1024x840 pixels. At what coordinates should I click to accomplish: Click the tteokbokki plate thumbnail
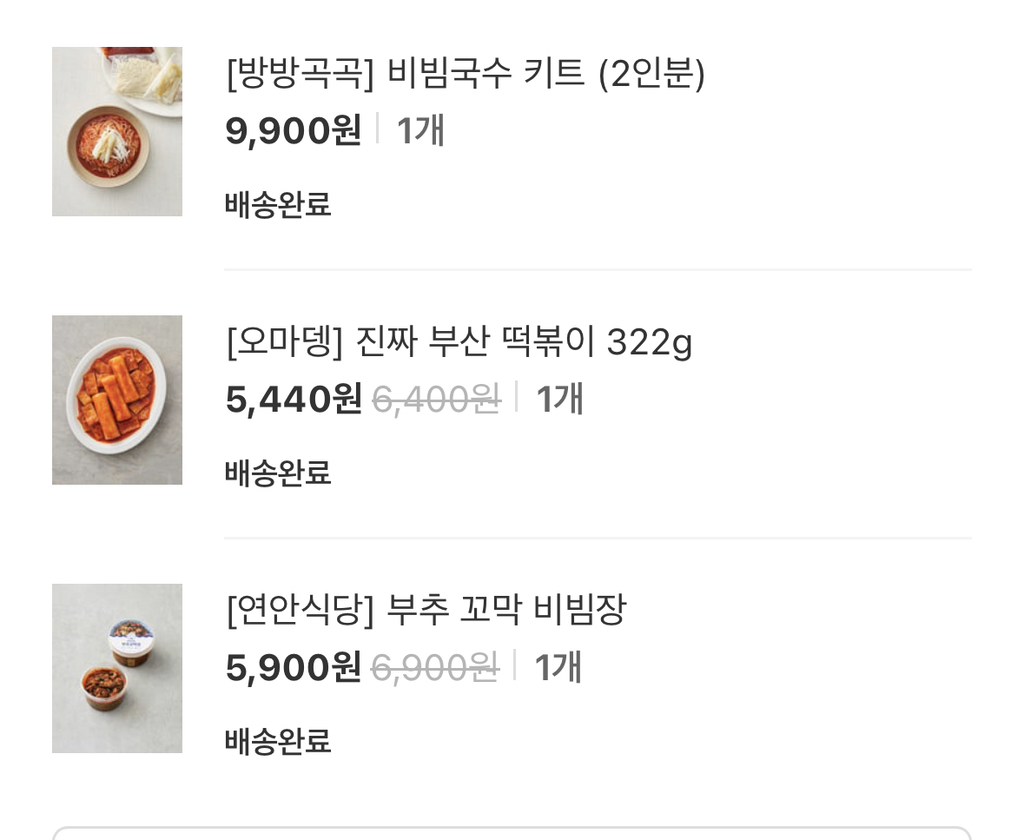coord(116,399)
